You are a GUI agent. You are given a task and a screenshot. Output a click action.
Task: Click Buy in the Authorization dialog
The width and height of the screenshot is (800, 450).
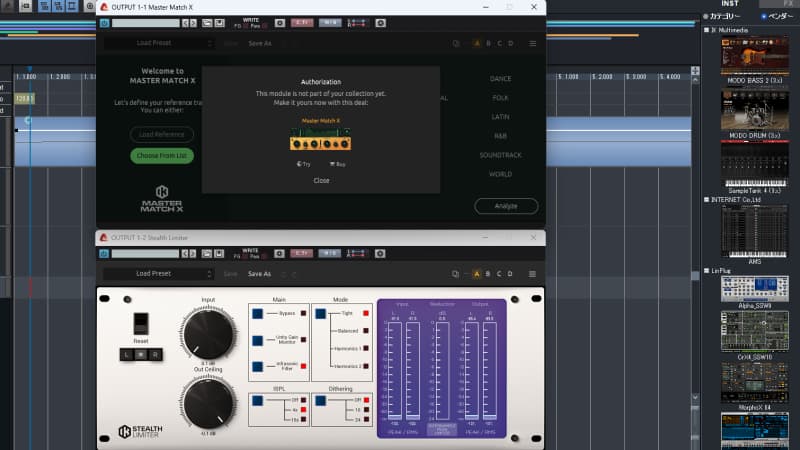338,164
